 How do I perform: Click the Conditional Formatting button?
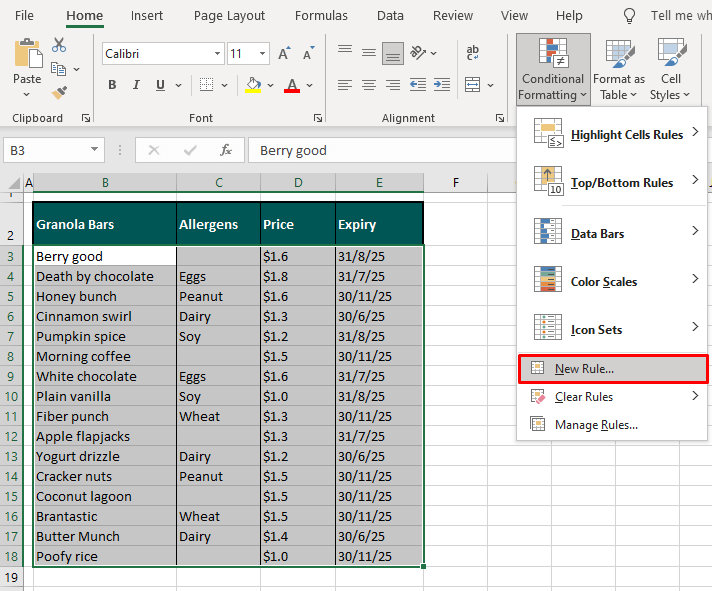tap(553, 69)
